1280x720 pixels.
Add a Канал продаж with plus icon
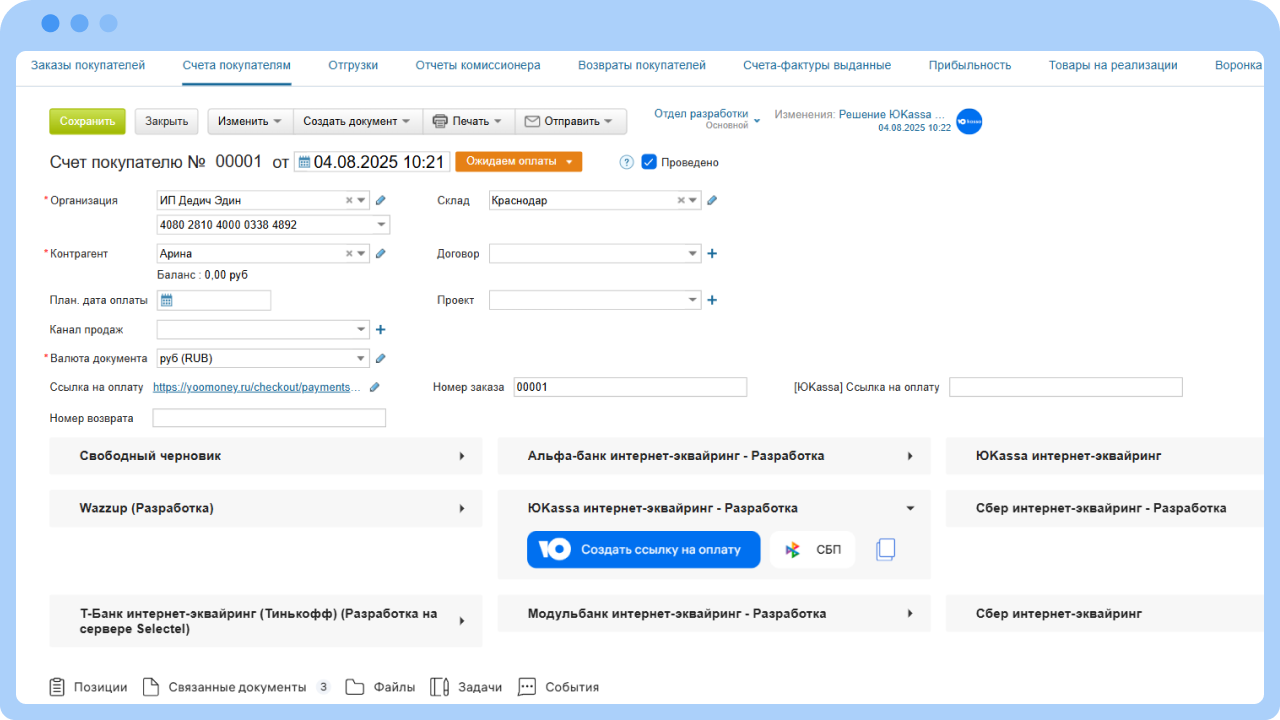(x=380, y=330)
